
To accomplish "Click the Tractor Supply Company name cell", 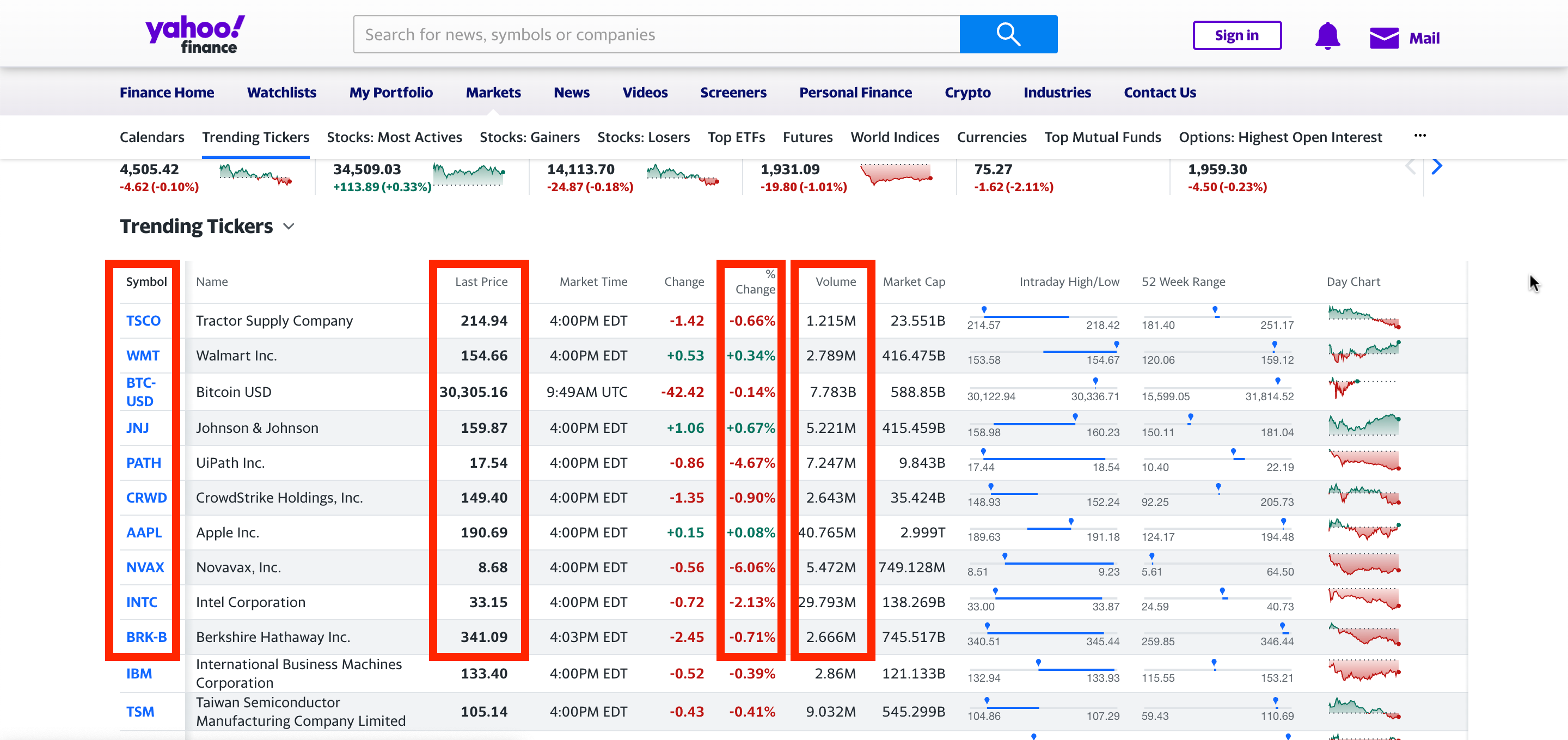I will (x=274, y=320).
